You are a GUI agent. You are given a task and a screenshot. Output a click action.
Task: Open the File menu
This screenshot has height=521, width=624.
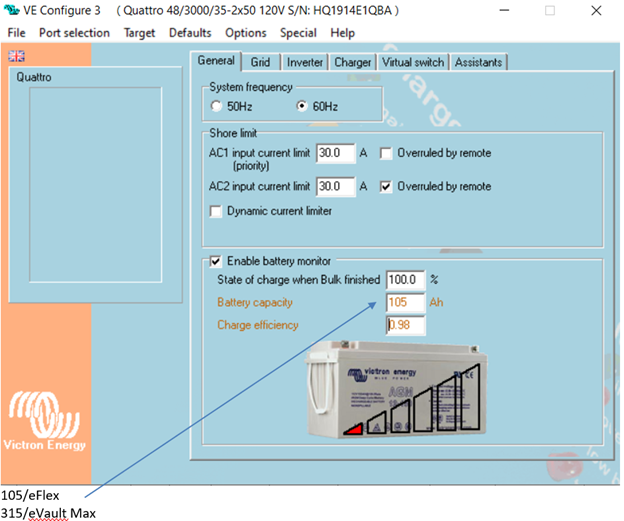coord(16,33)
